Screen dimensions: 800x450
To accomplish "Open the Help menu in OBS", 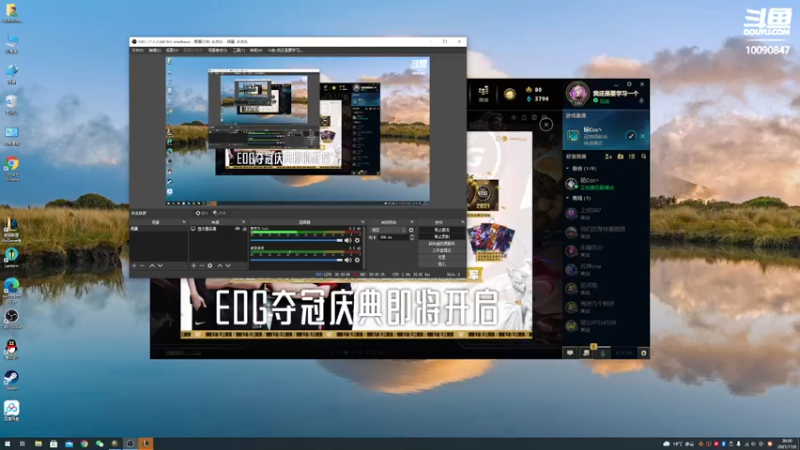I will [x=256, y=51].
